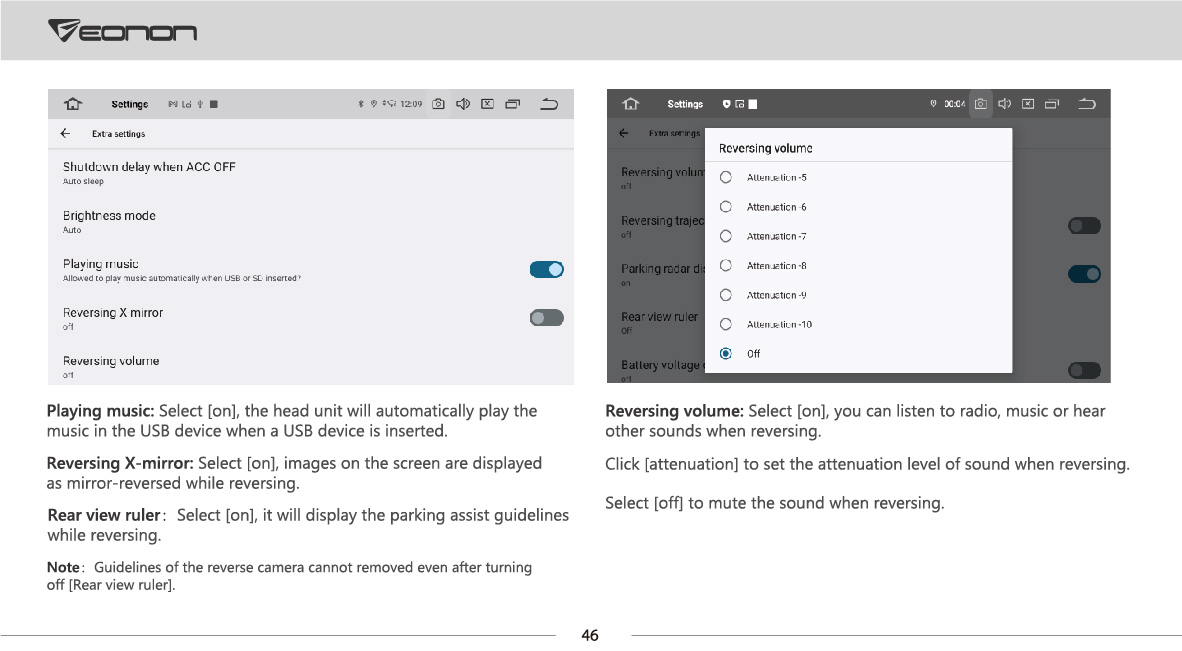Open recent apps icon in left screenshot
1182x651 pixels.
513,104
